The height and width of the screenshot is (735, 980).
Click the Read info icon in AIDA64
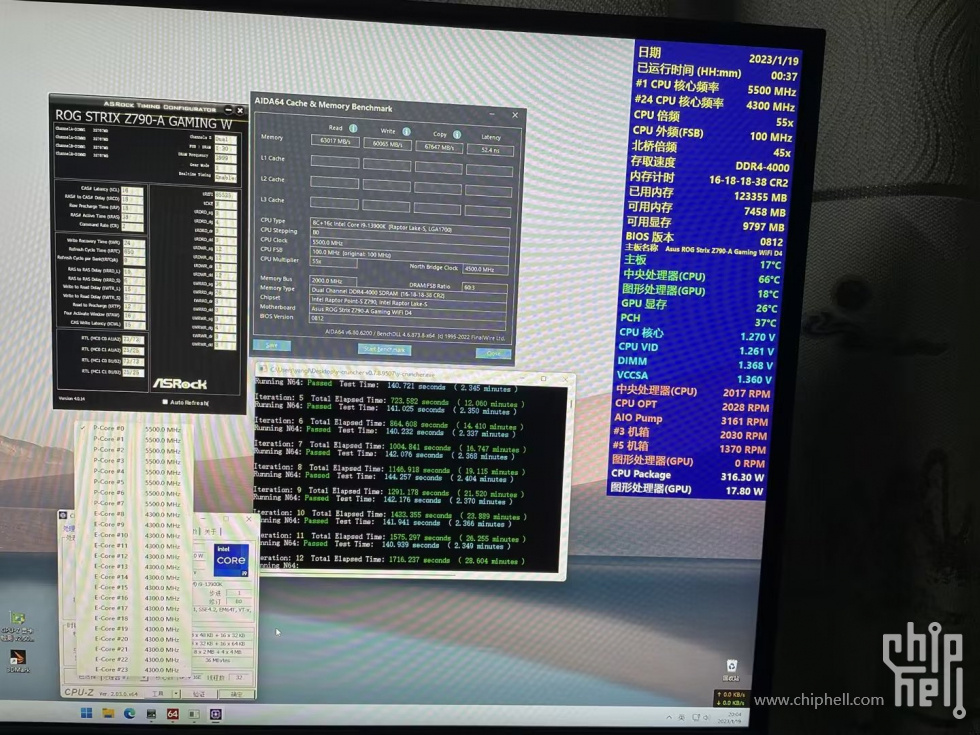point(353,128)
